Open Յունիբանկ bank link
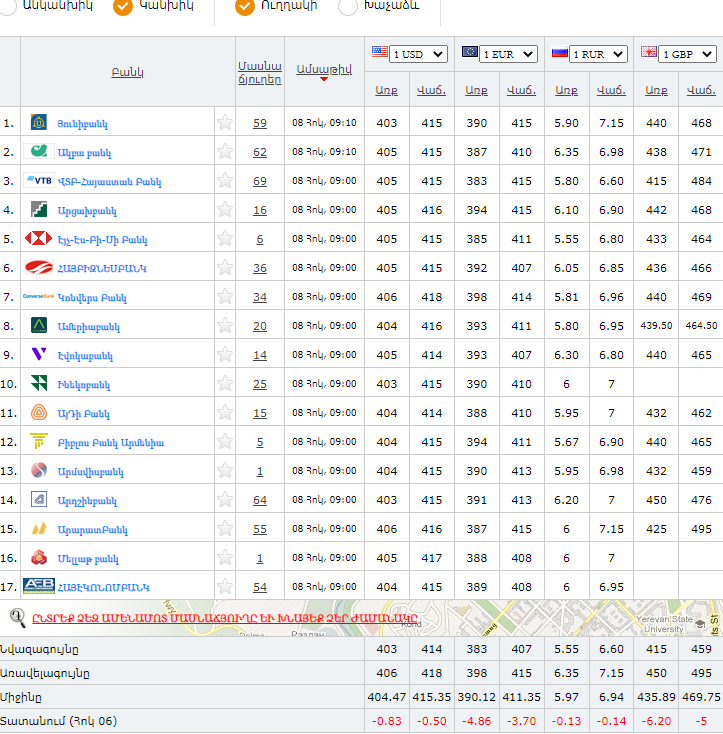This screenshot has width=723, height=734. [82, 124]
